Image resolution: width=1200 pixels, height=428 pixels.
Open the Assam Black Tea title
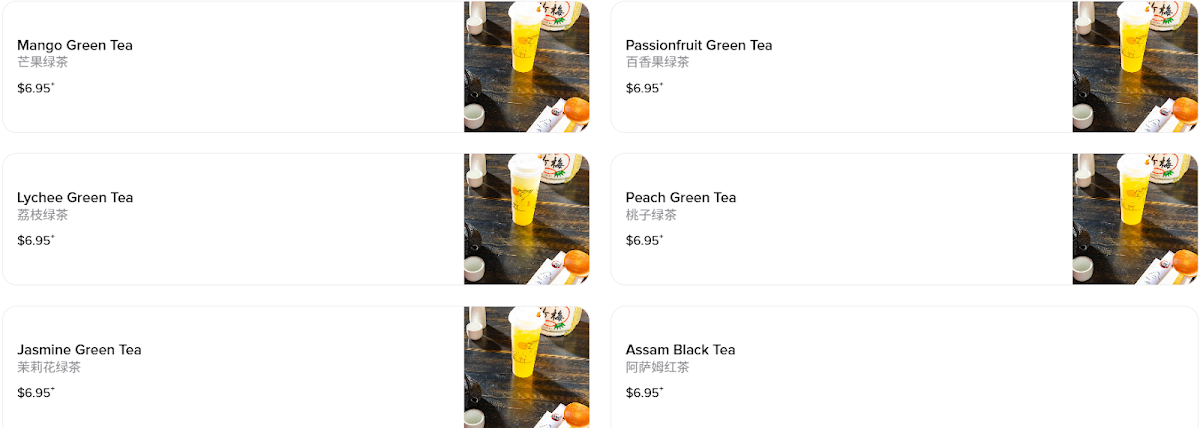point(680,350)
